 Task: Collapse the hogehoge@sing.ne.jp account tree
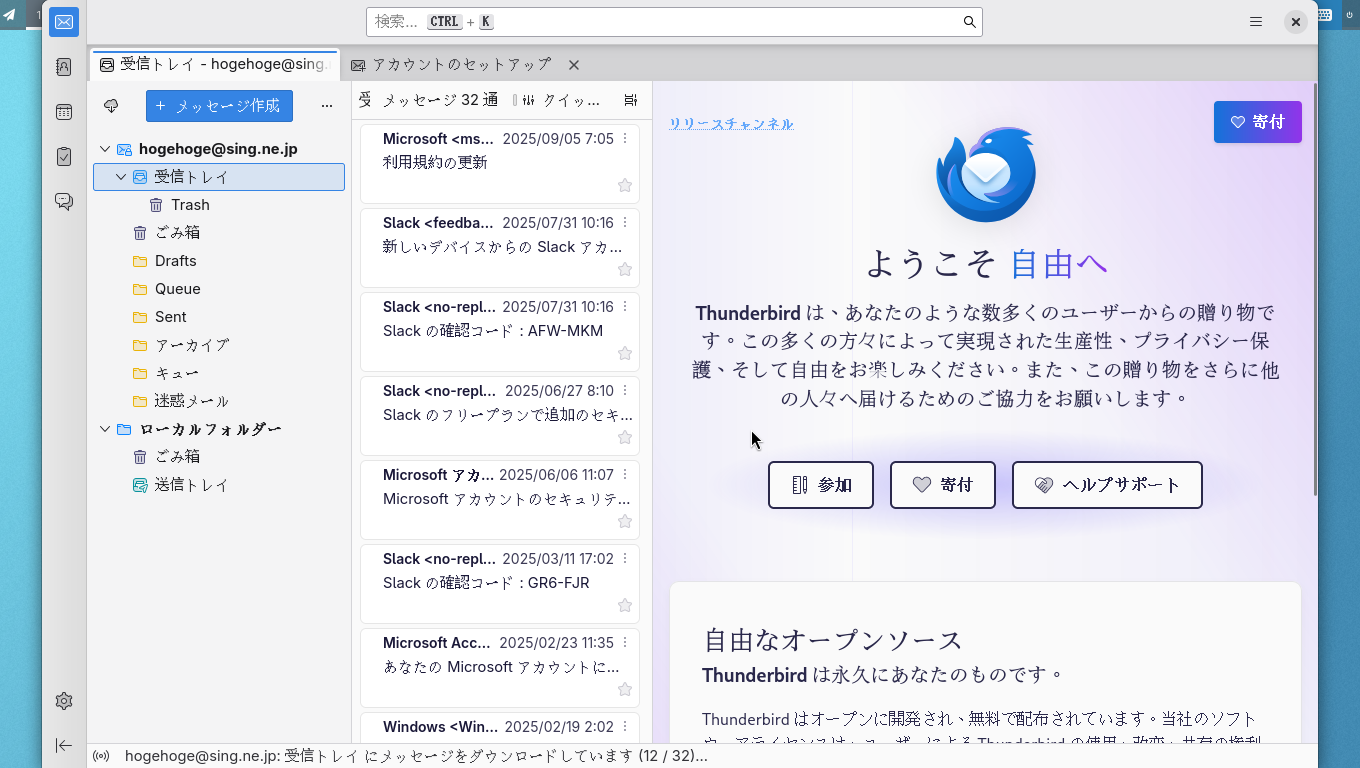105,149
